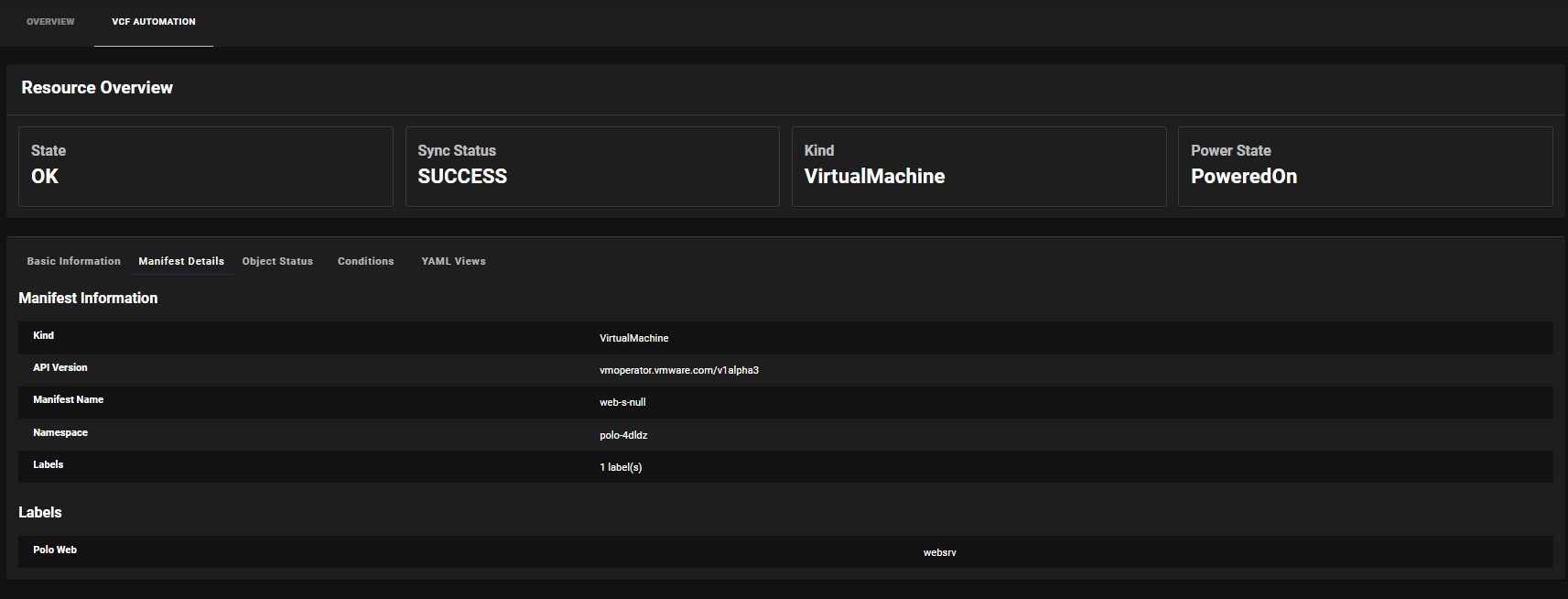
Task: Select the Manifest Name row label
Action: coord(69,399)
